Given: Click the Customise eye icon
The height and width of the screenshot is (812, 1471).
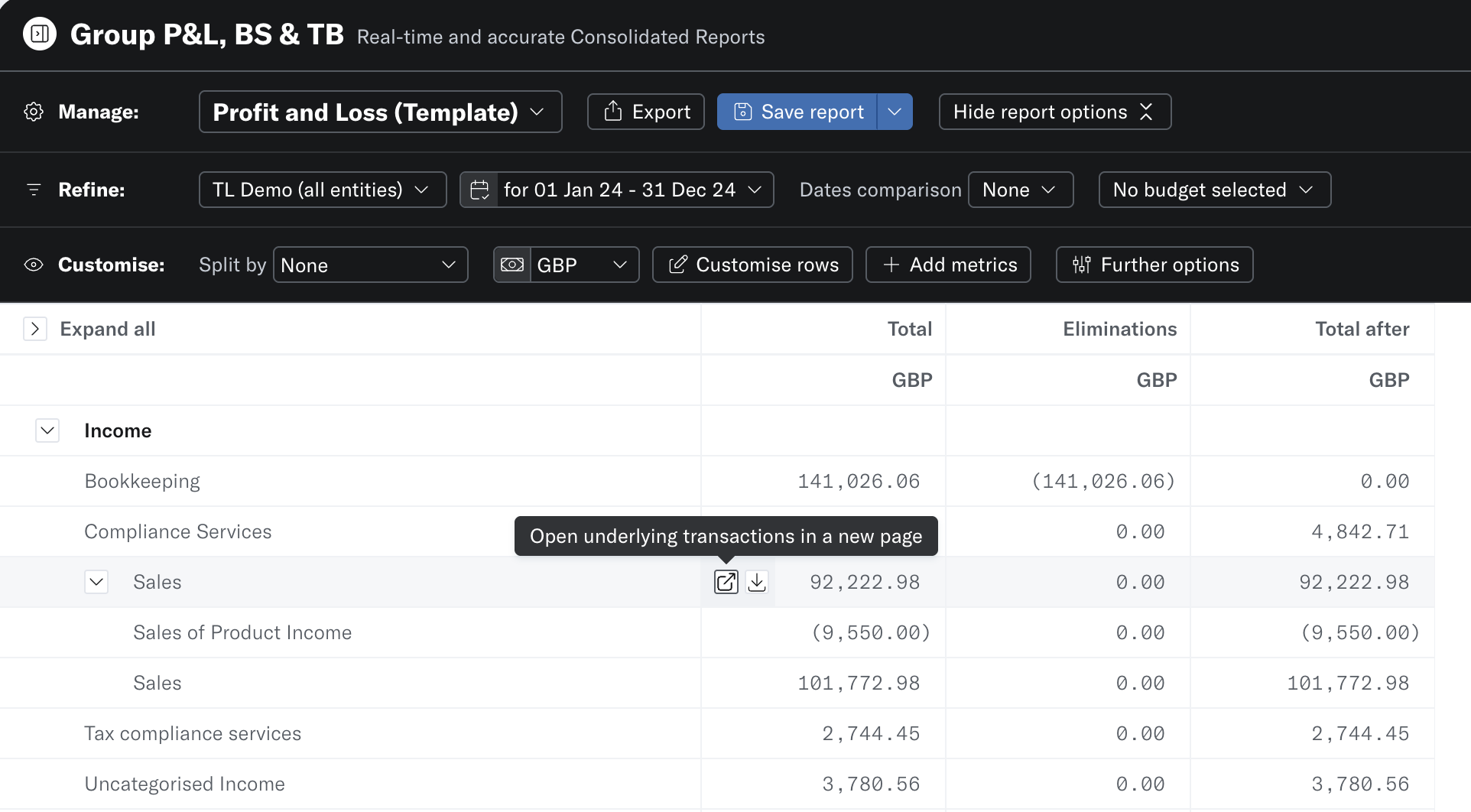Looking at the screenshot, I should [x=34, y=265].
